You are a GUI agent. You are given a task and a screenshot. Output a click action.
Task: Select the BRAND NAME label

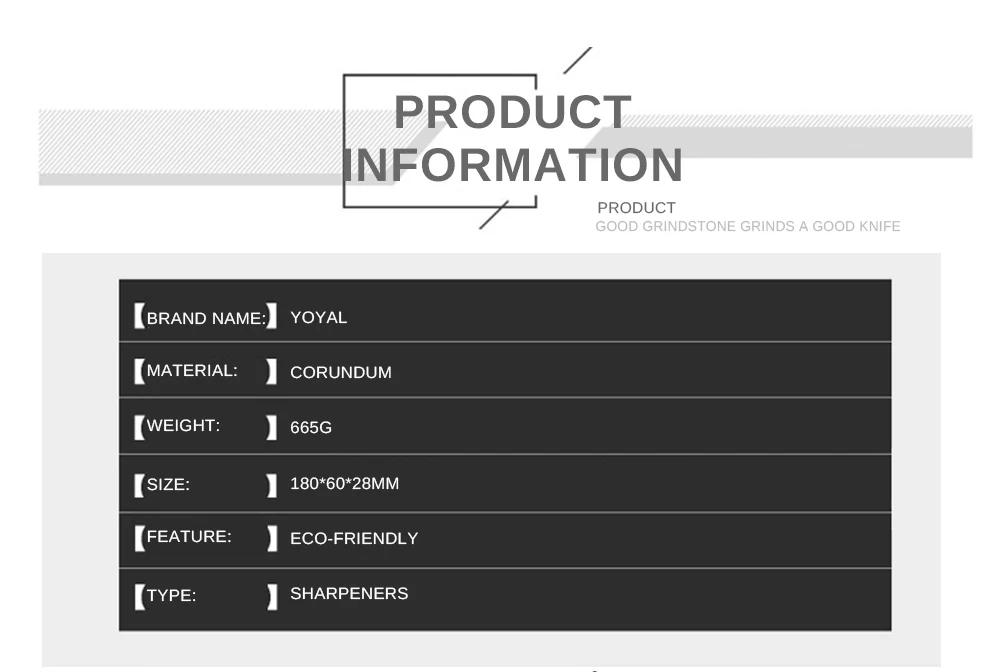[x=206, y=318]
